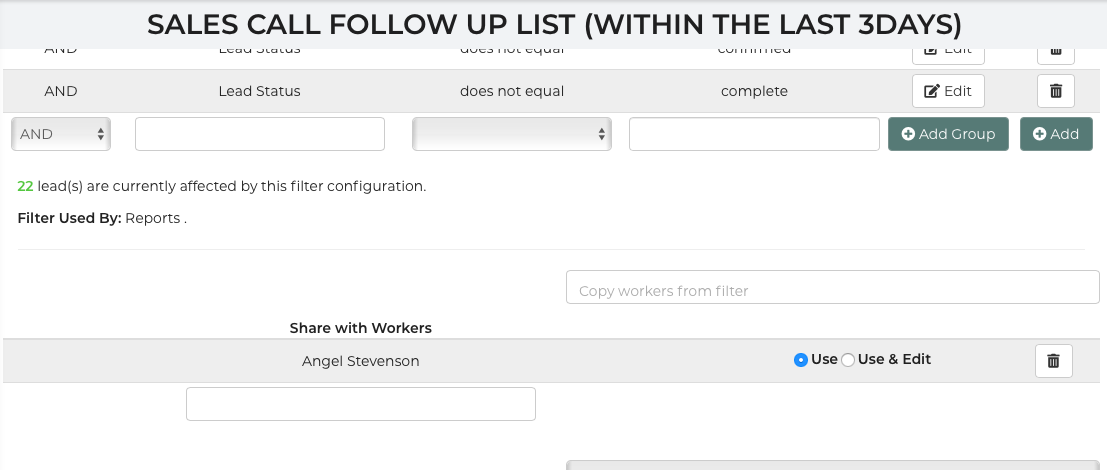Select the Angel Stevenson worker row
Screen dimensions: 1107x470
360,361
